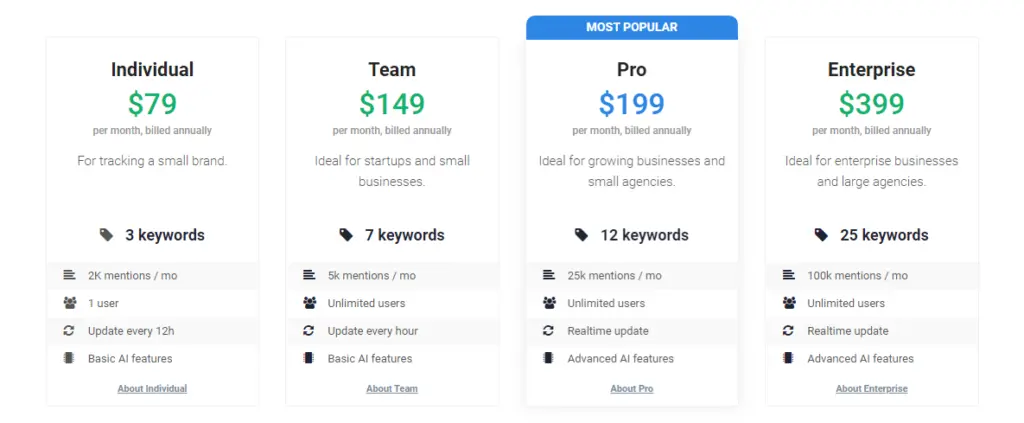Click the Enterprise plan heading
Screen dimensions: 1024x423
pyautogui.click(x=871, y=70)
